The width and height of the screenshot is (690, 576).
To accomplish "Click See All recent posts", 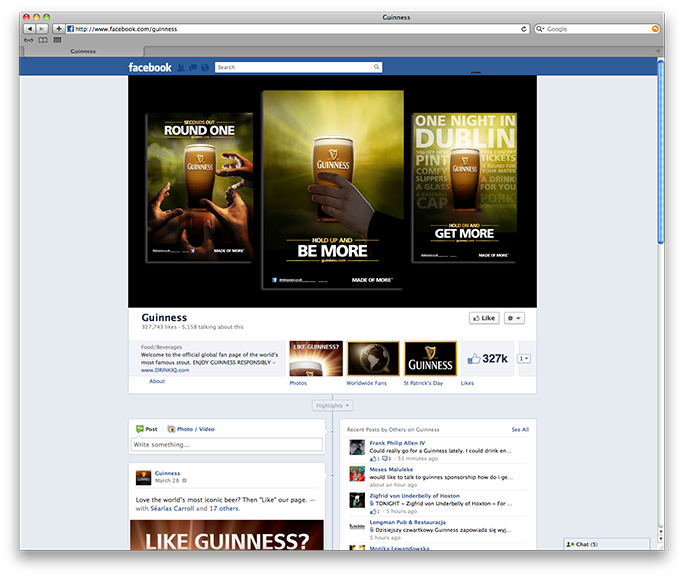I will pos(520,429).
